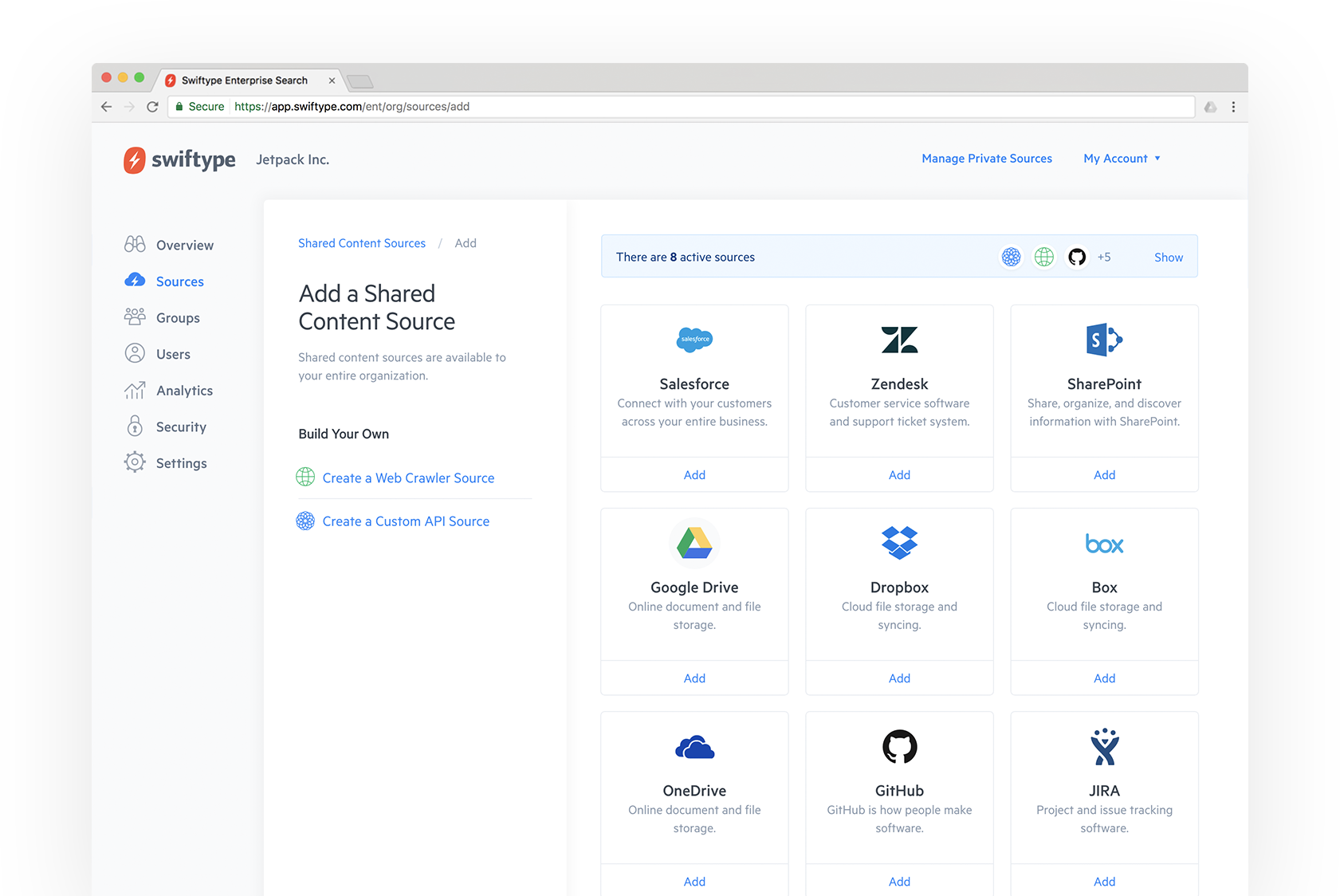
Task: Add the Google Drive source
Action: pyautogui.click(x=694, y=678)
